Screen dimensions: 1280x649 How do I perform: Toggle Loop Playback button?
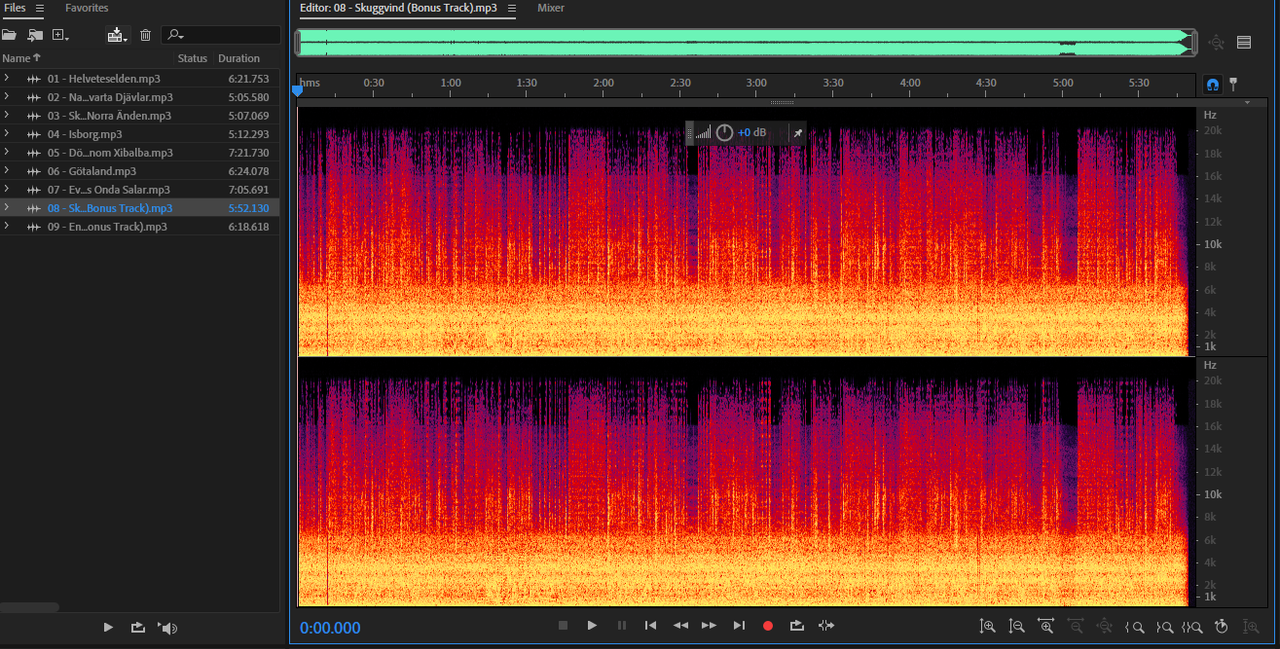(x=797, y=626)
